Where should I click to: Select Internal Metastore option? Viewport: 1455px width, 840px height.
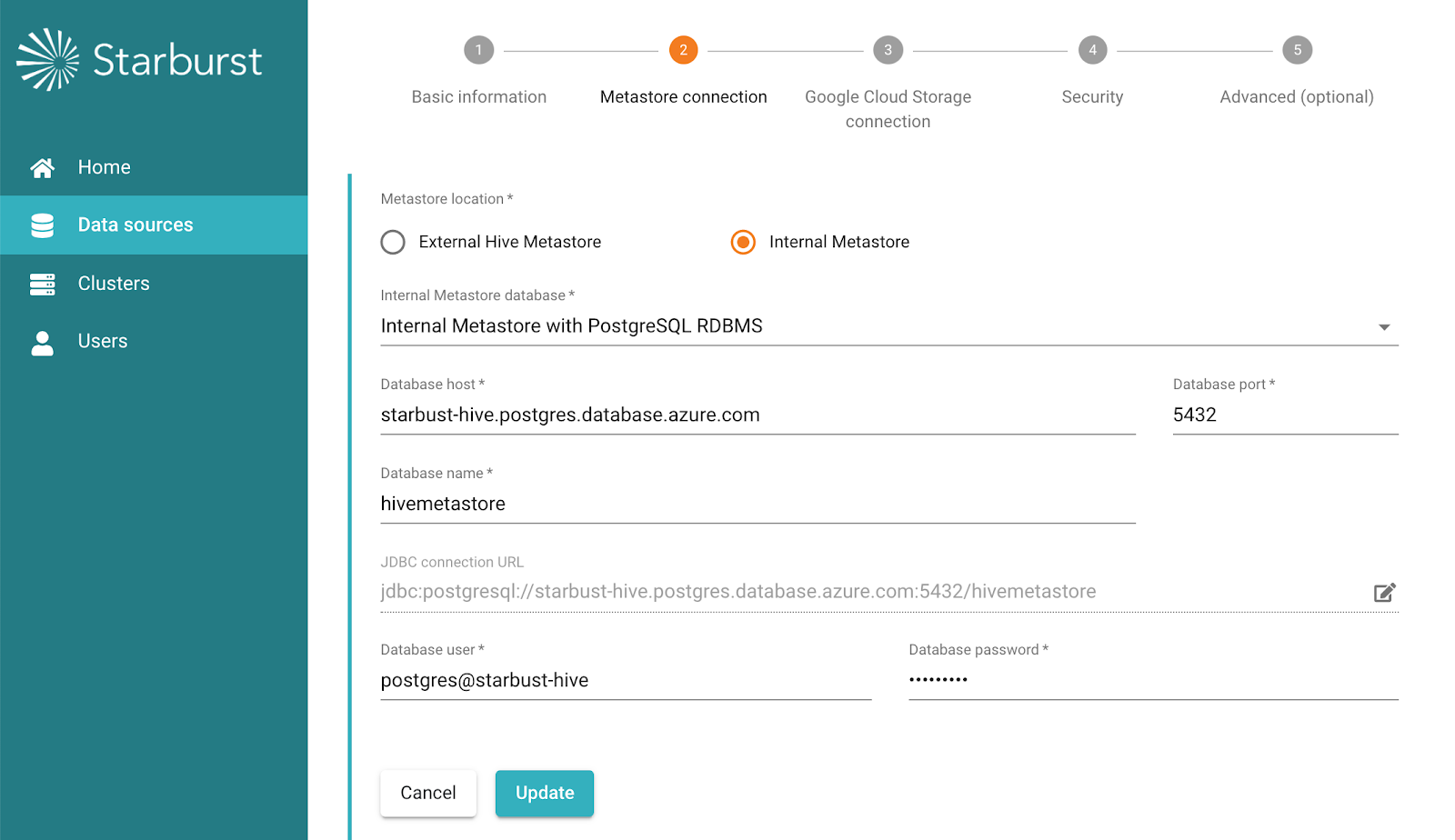743,242
